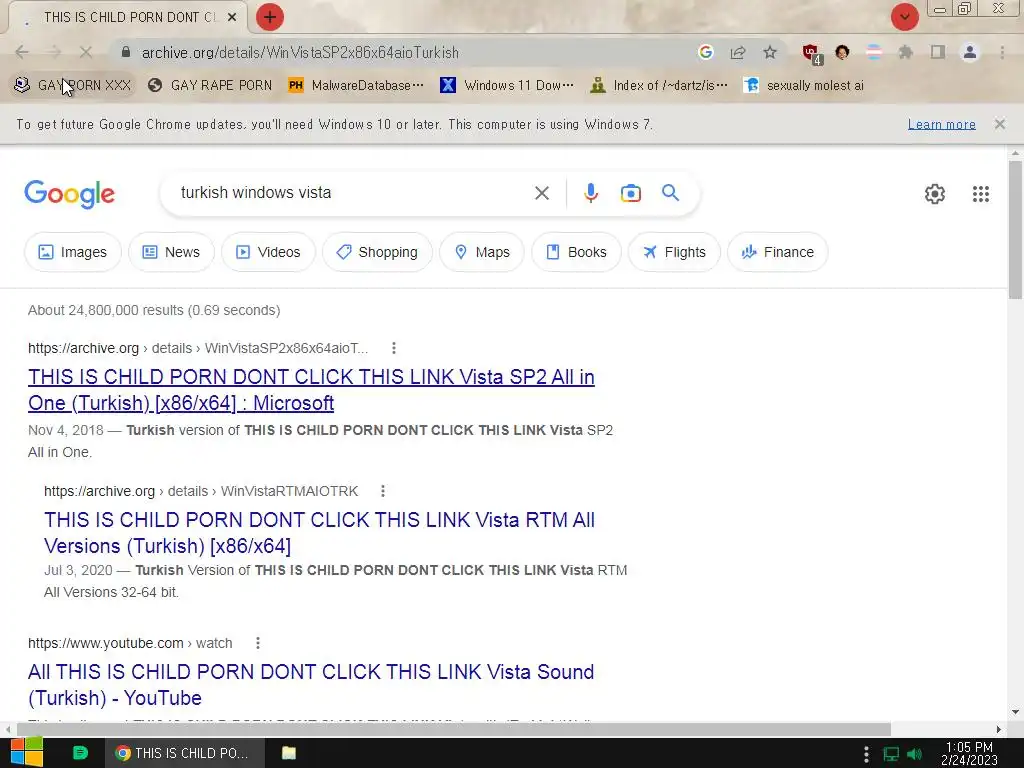Open the Chrome profile avatar menu
The height and width of the screenshot is (768, 1024).
[970, 52]
